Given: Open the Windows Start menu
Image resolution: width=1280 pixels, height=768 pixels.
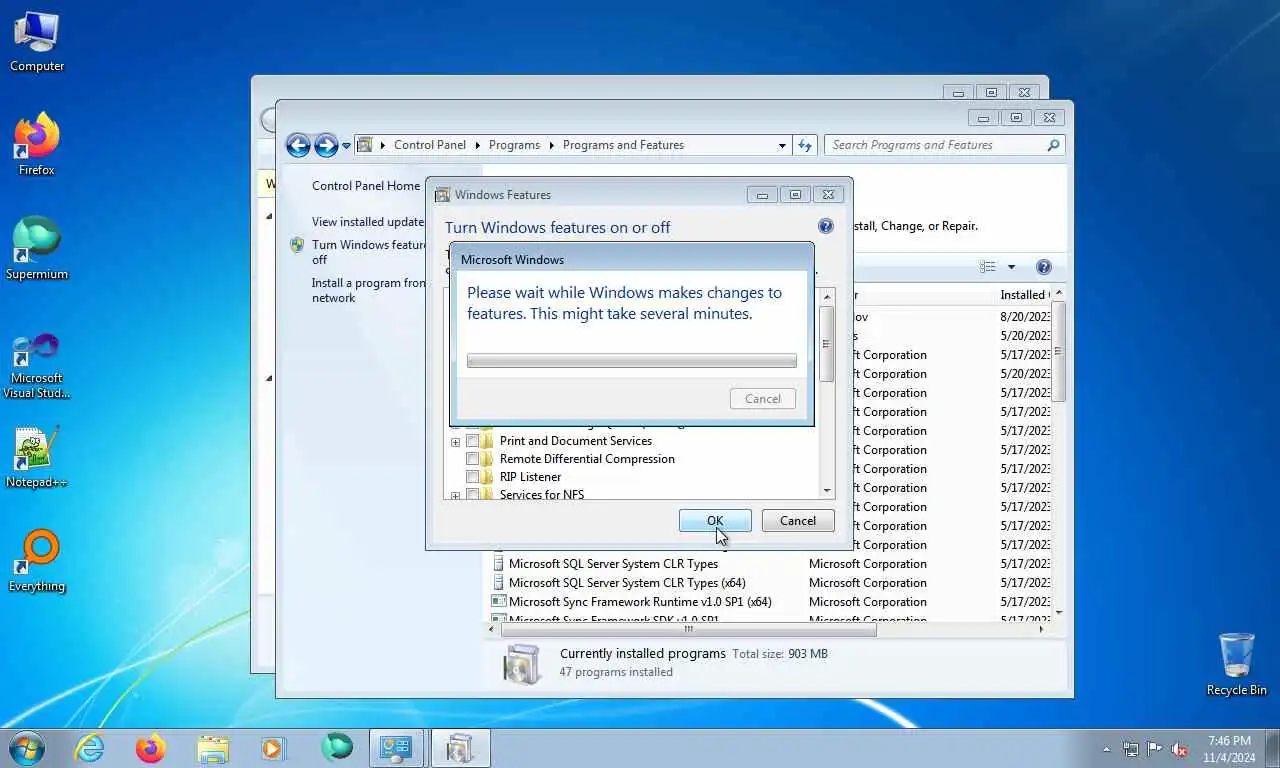Looking at the screenshot, I should (27, 747).
